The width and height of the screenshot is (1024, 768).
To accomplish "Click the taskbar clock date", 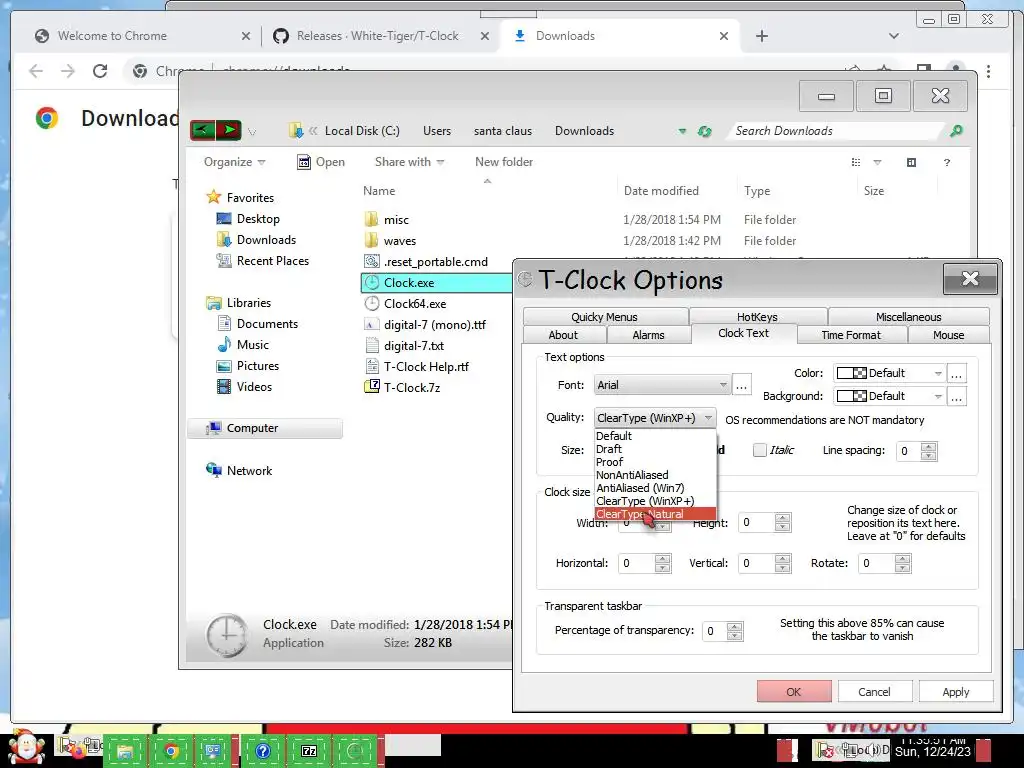I will (933, 752).
